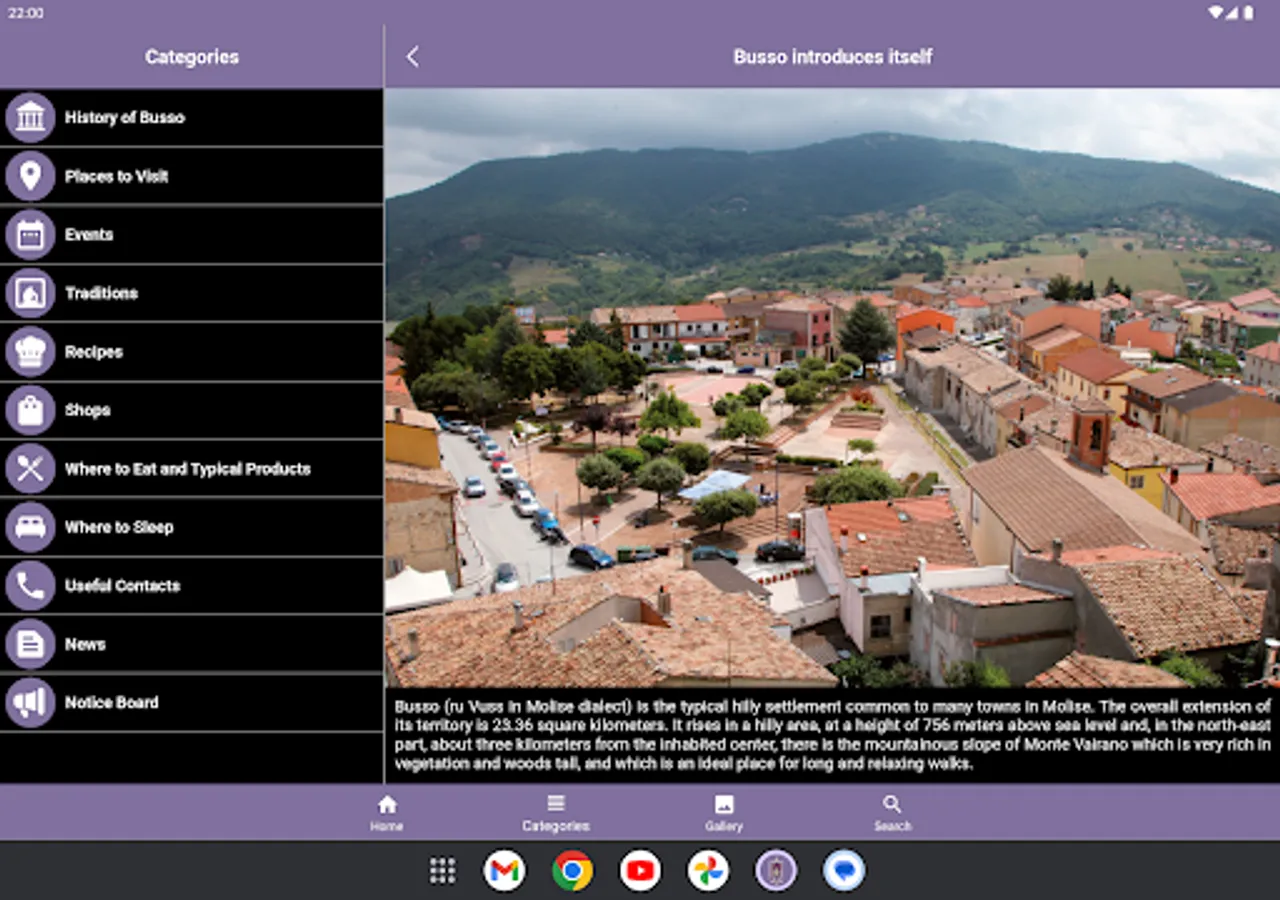Open the Search tab
This screenshot has height=900, width=1280.
[892, 813]
